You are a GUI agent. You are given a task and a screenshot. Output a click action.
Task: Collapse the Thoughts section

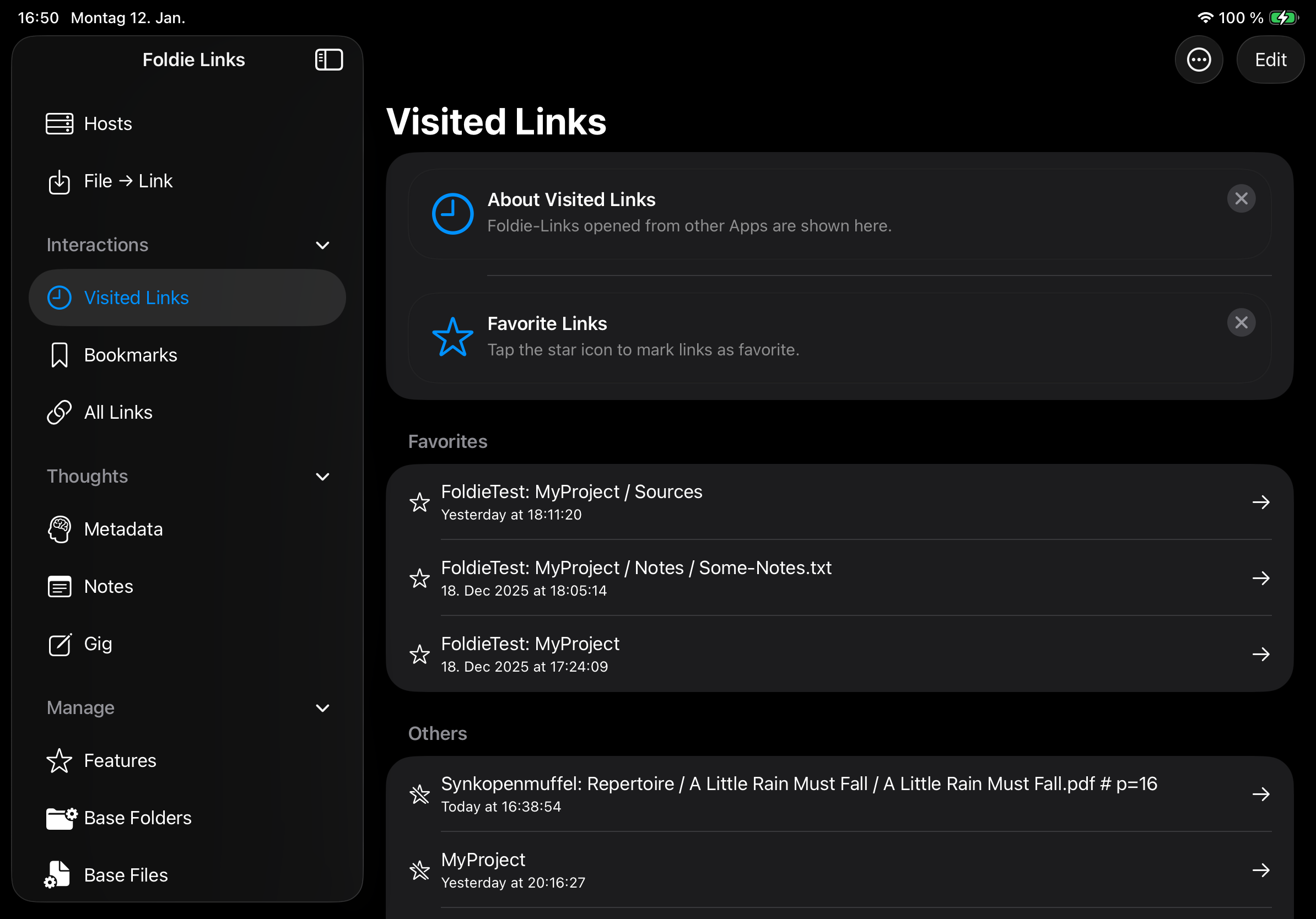point(323,477)
